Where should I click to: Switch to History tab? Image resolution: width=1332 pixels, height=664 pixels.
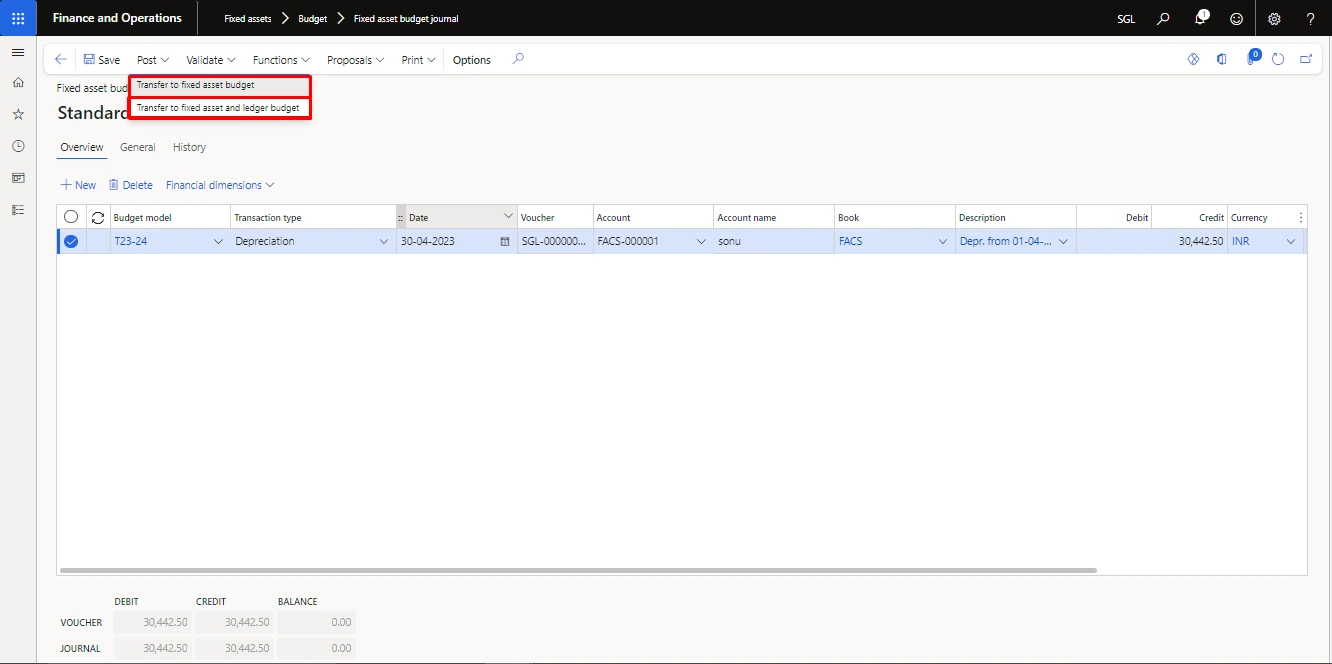[x=189, y=147]
